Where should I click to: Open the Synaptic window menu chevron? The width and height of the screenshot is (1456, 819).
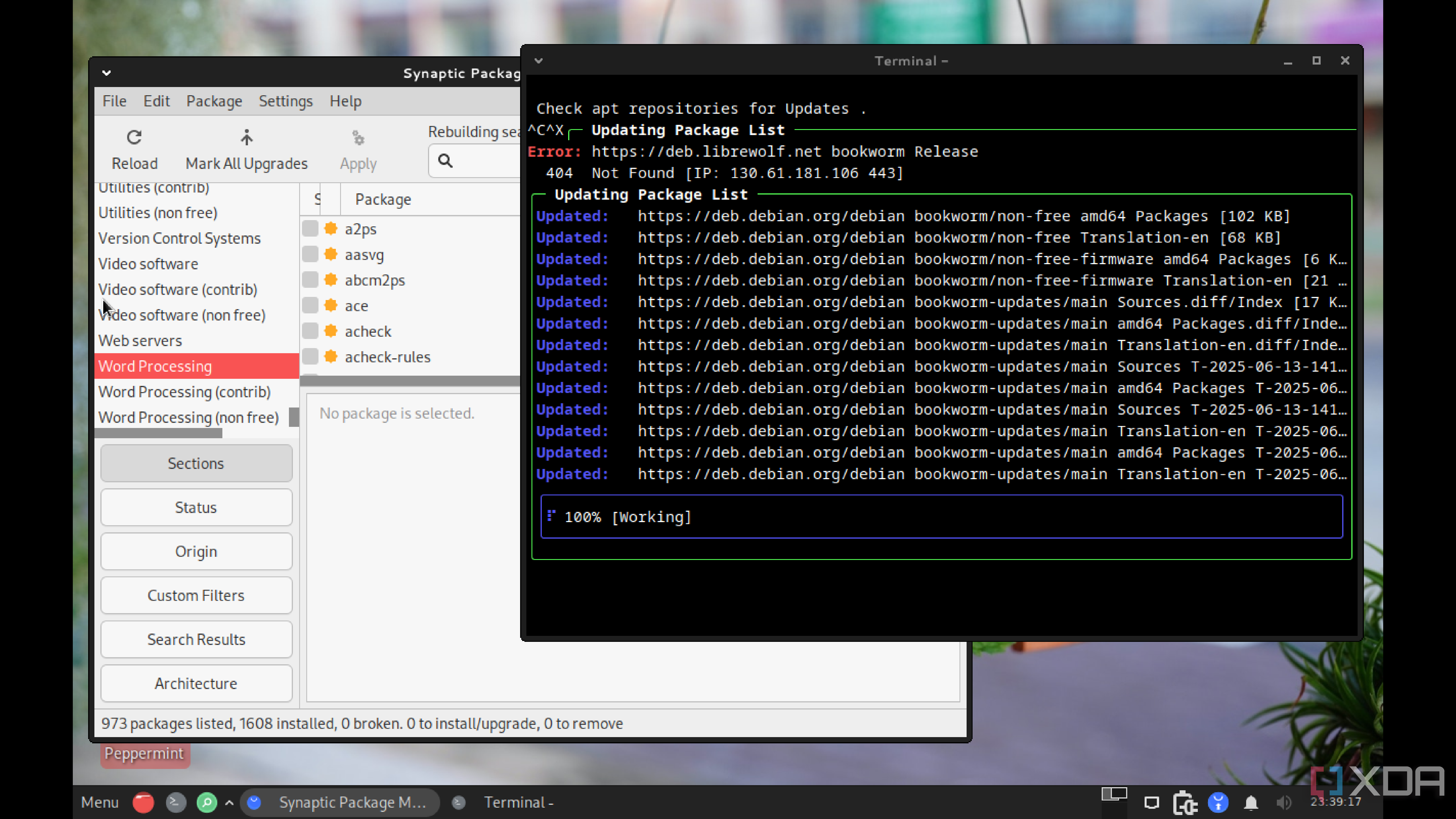click(106, 73)
